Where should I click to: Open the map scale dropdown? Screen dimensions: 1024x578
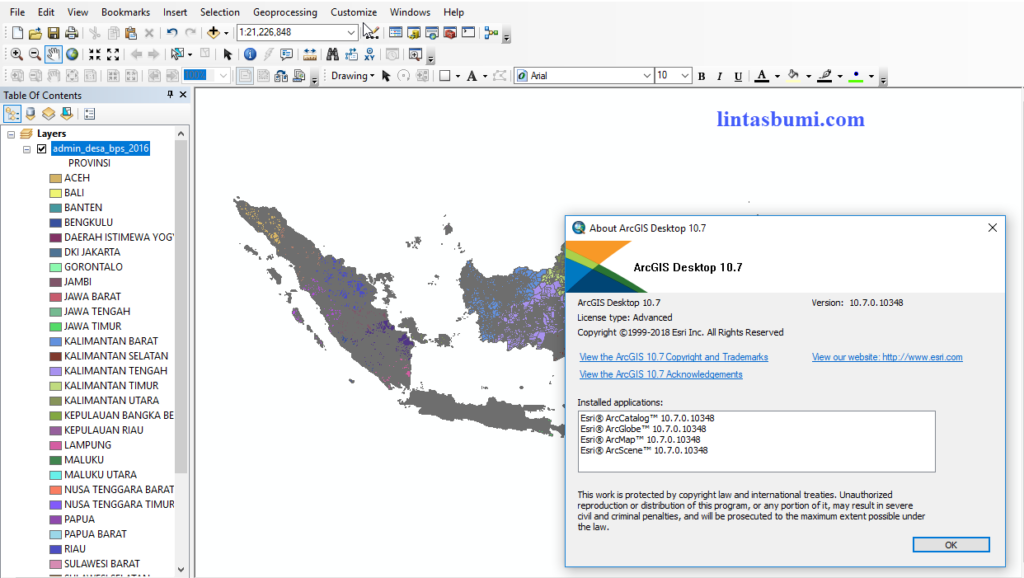pos(352,32)
